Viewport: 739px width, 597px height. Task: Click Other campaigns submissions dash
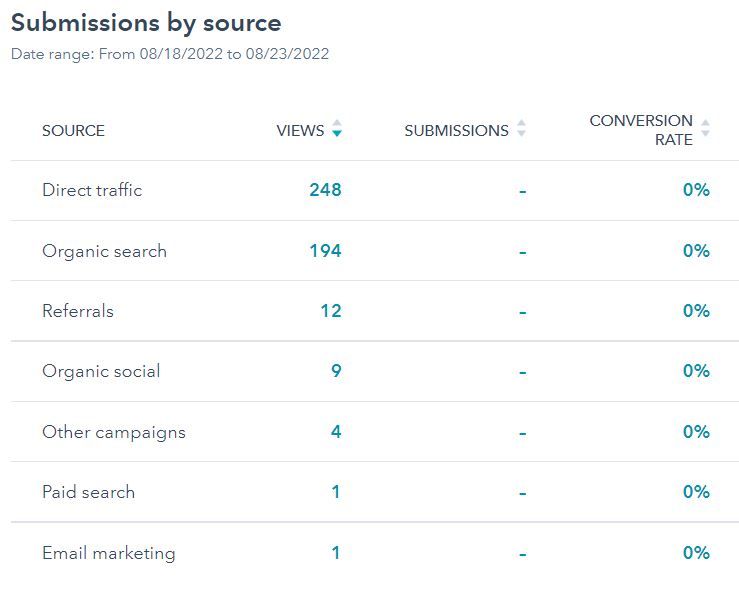coord(523,433)
